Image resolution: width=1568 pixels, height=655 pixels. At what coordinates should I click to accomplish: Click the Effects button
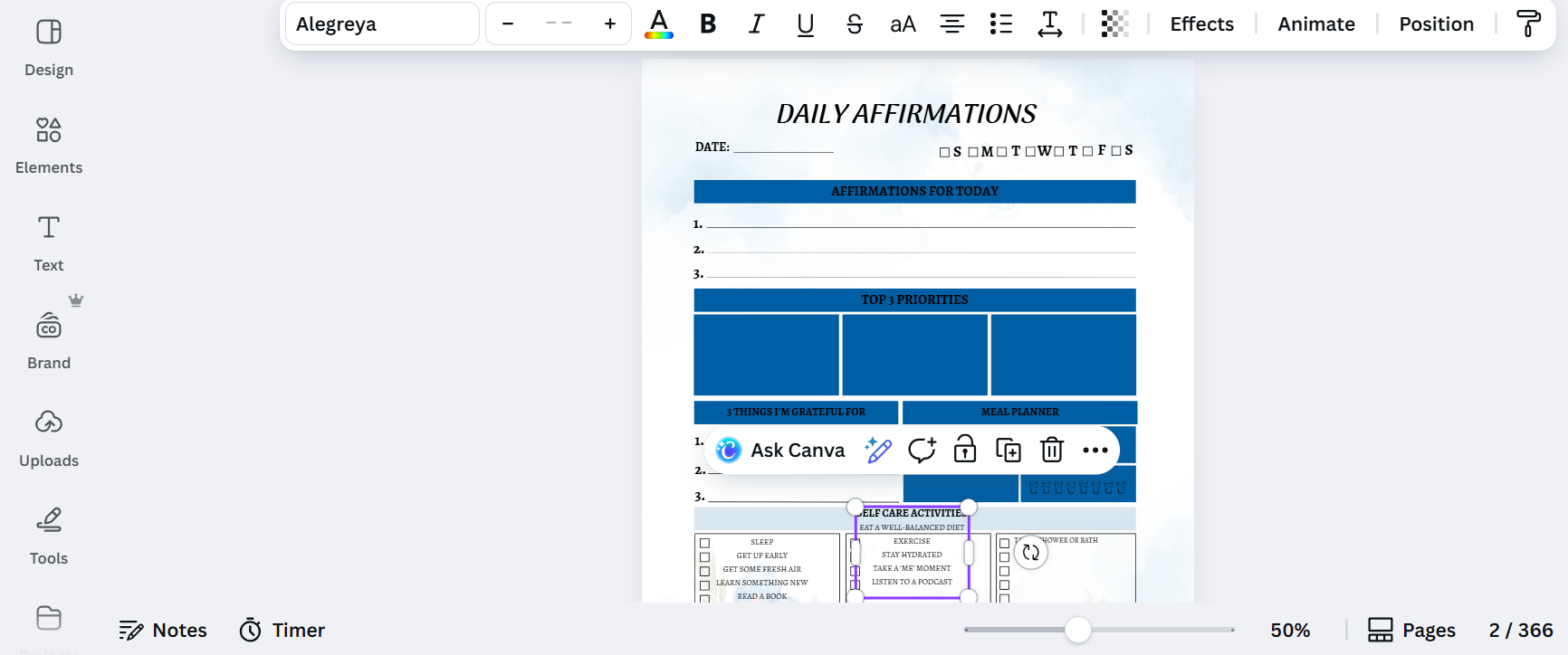(x=1201, y=24)
